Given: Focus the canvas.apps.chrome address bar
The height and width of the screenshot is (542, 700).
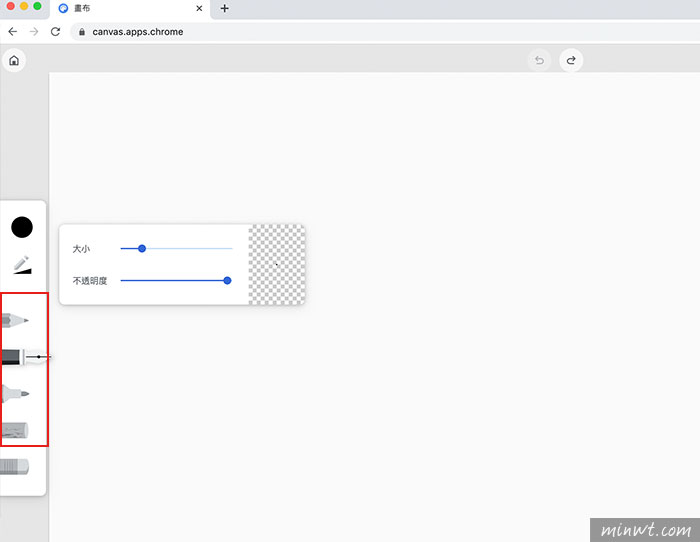Looking at the screenshot, I should click(385, 32).
